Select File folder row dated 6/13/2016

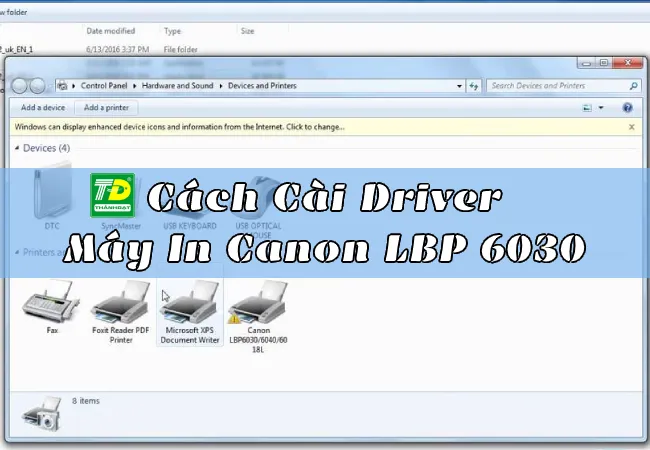[99, 49]
